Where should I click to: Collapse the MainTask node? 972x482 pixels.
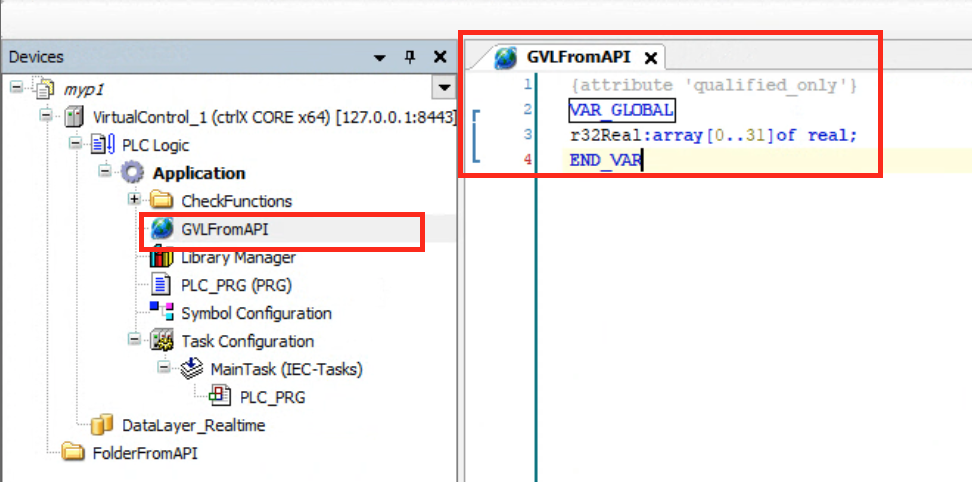pos(163,367)
